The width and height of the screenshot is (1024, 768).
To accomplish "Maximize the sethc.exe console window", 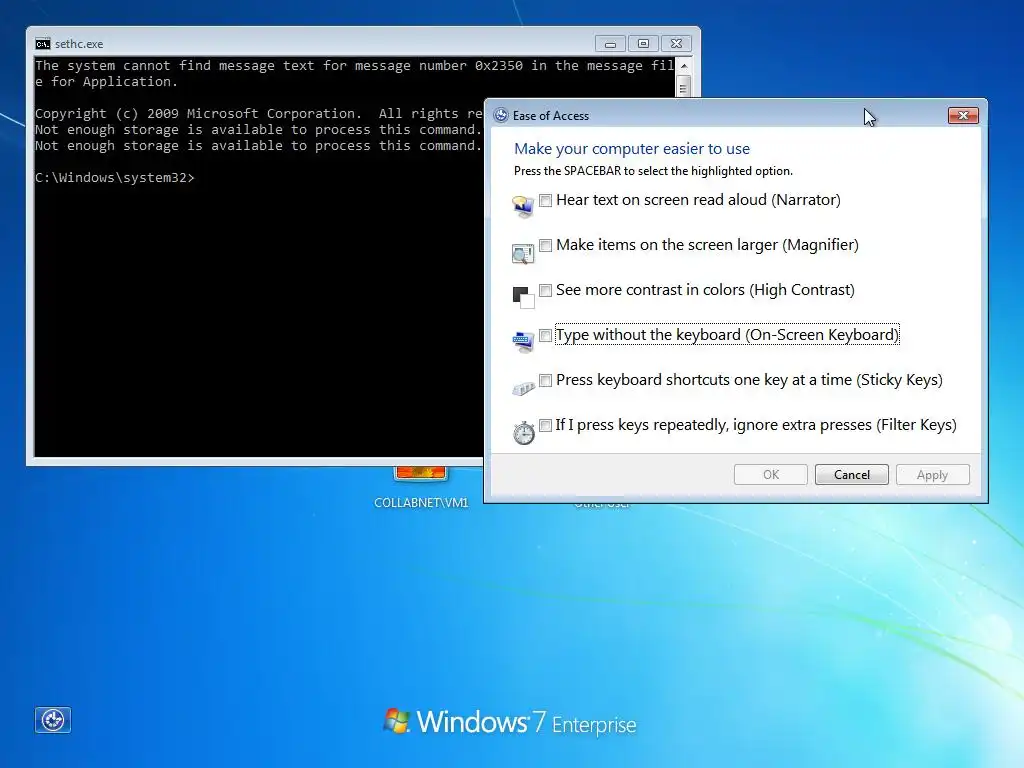I will tap(643, 44).
